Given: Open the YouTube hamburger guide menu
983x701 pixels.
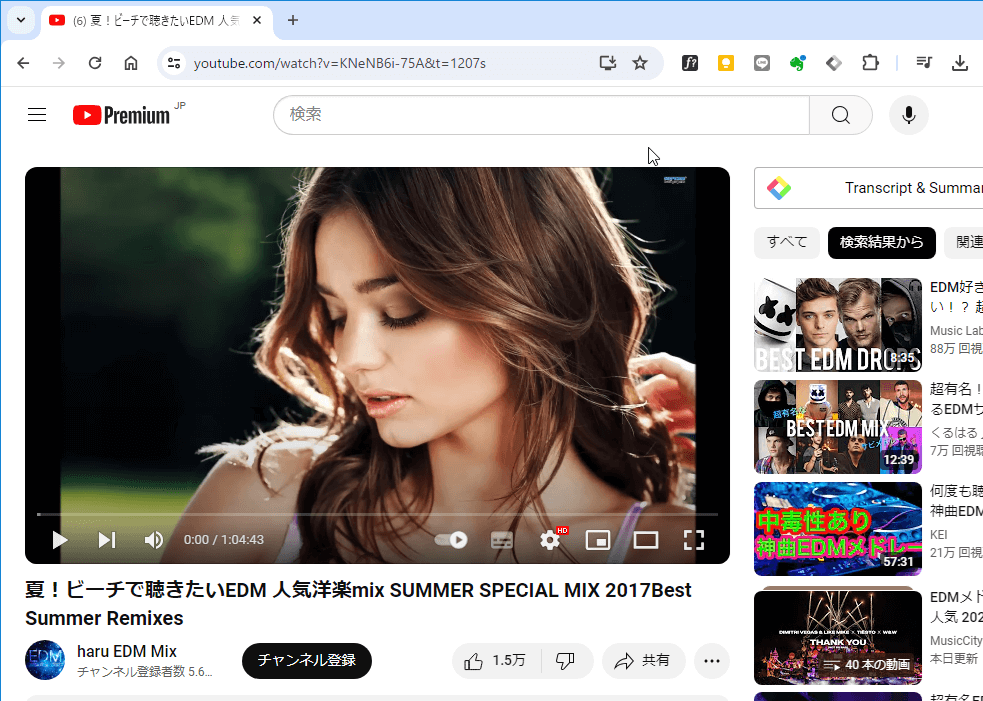Looking at the screenshot, I should [x=37, y=115].
